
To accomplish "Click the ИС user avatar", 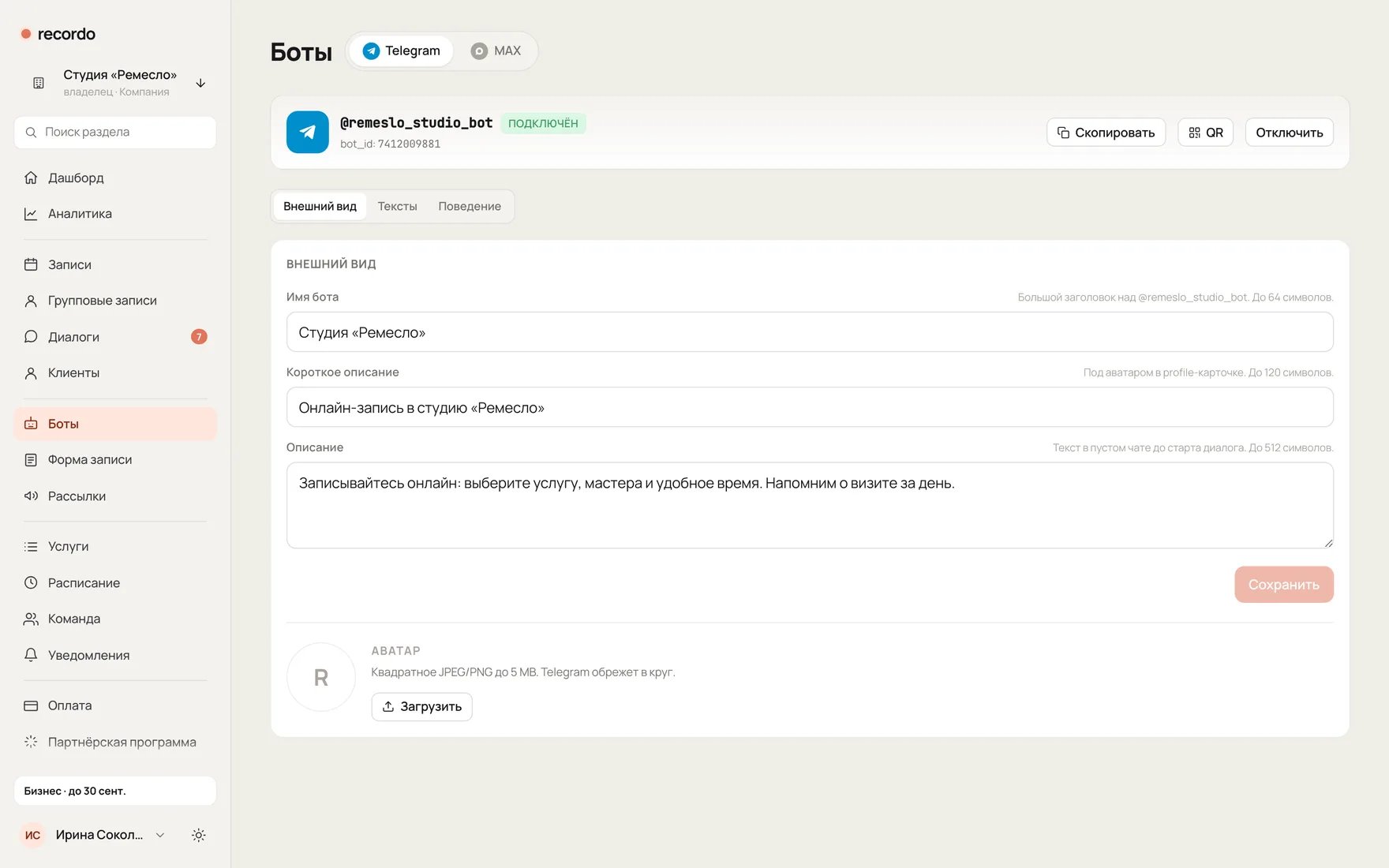I will click(33, 835).
